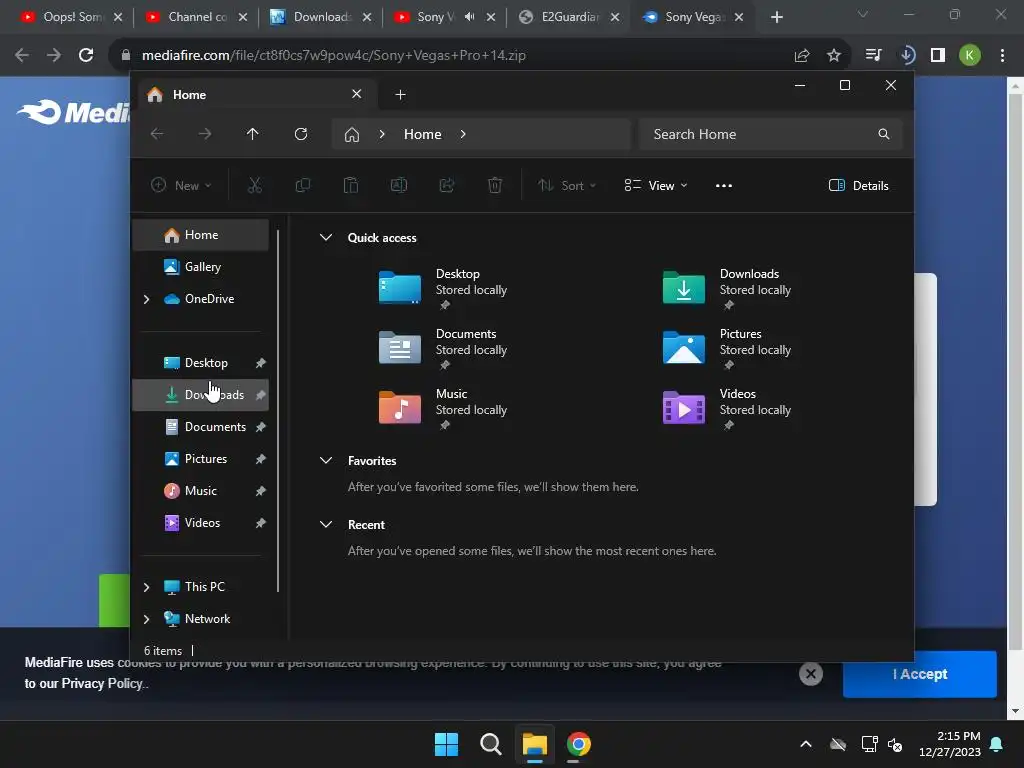Click the Cut scissors icon in File Explorer toolbar
This screenshot has width=1024, height=768.
pyautogui.click(x=255, y=185)
